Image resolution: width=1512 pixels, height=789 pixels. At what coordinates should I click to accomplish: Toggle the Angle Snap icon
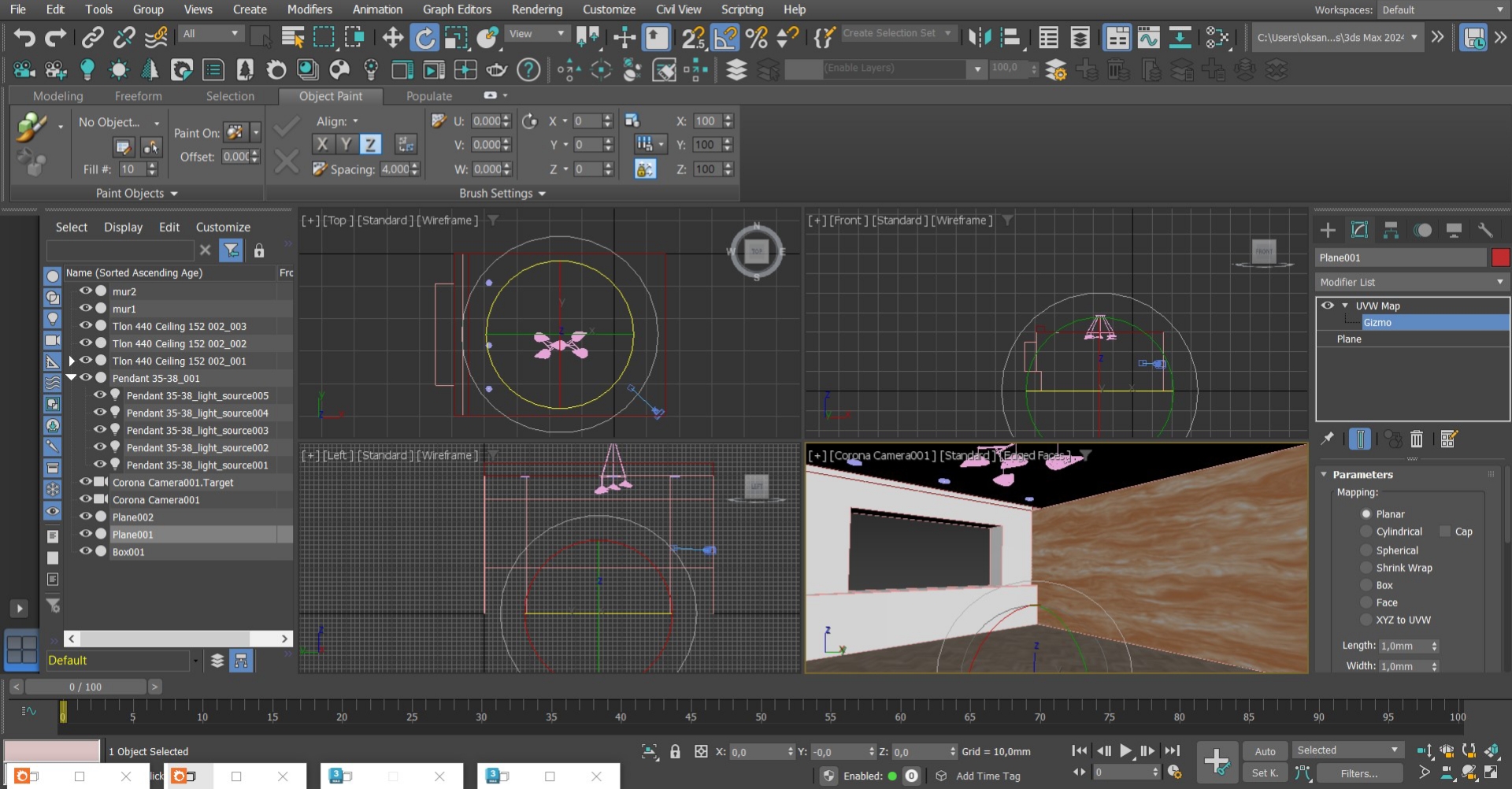coord(725,38)
